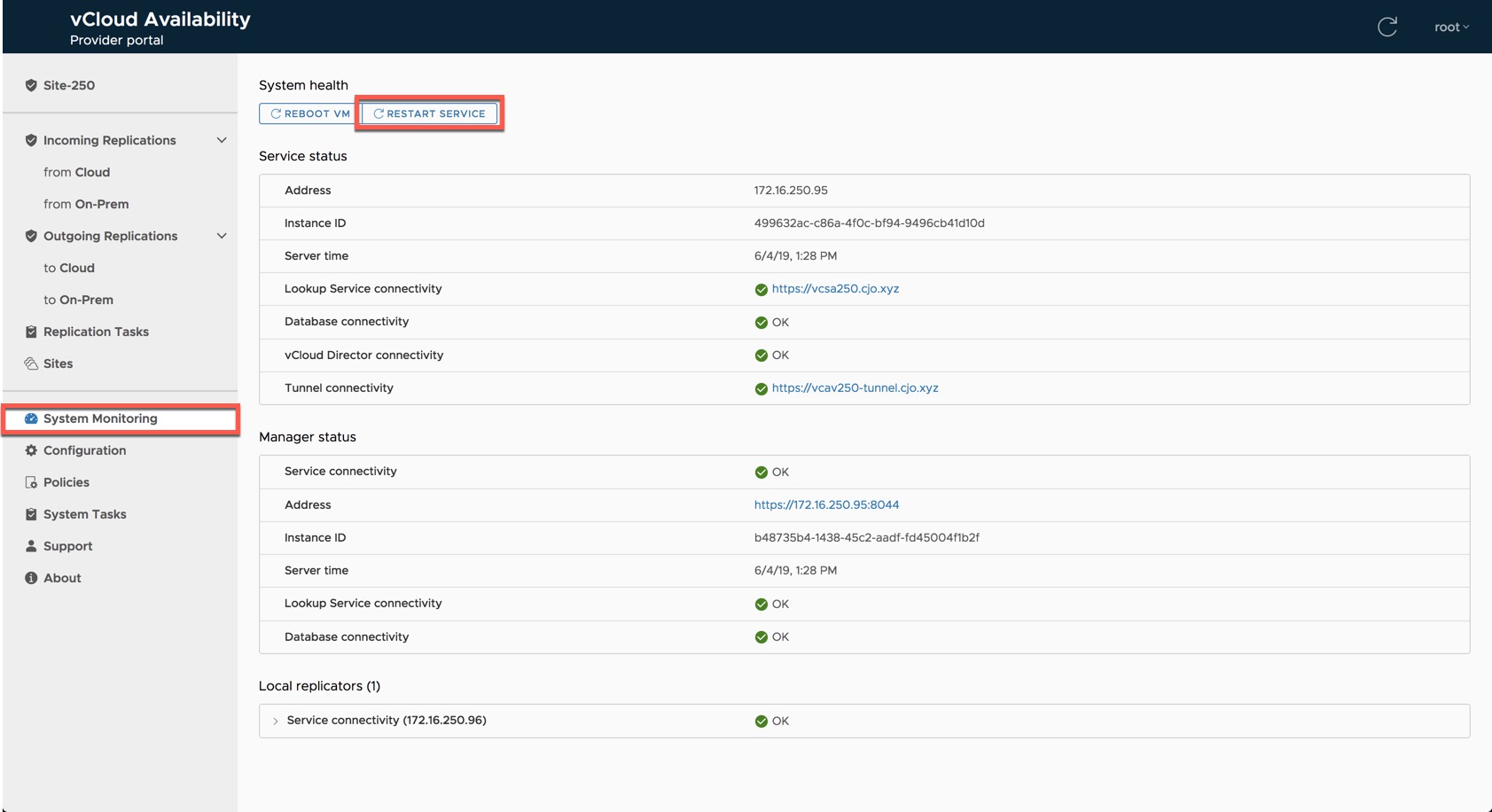Open the System Tasks page

85,514
